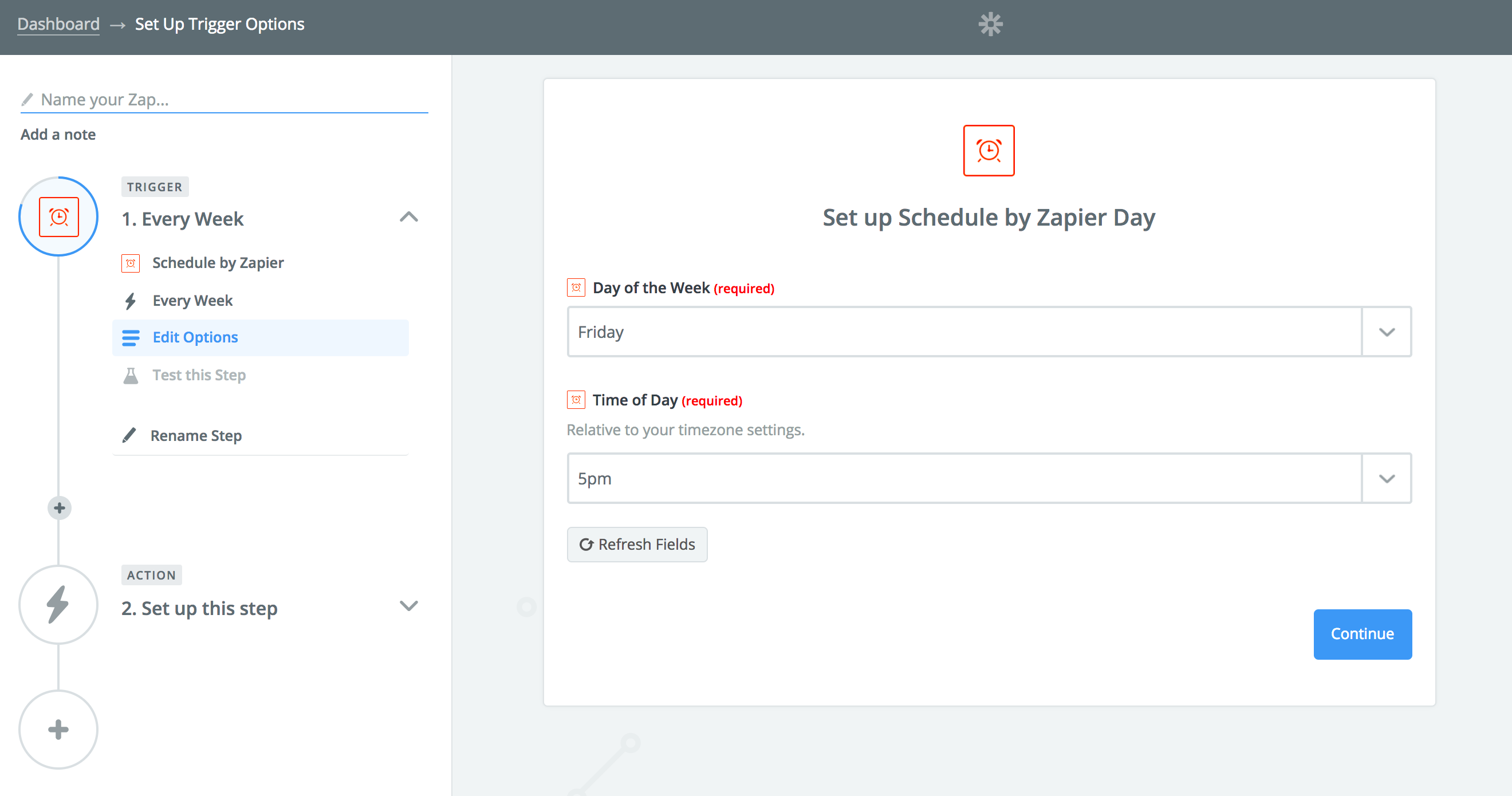The image size is (1512, 796).
Task: Add a step with the small plus between steps
Action: pos(60,508)
